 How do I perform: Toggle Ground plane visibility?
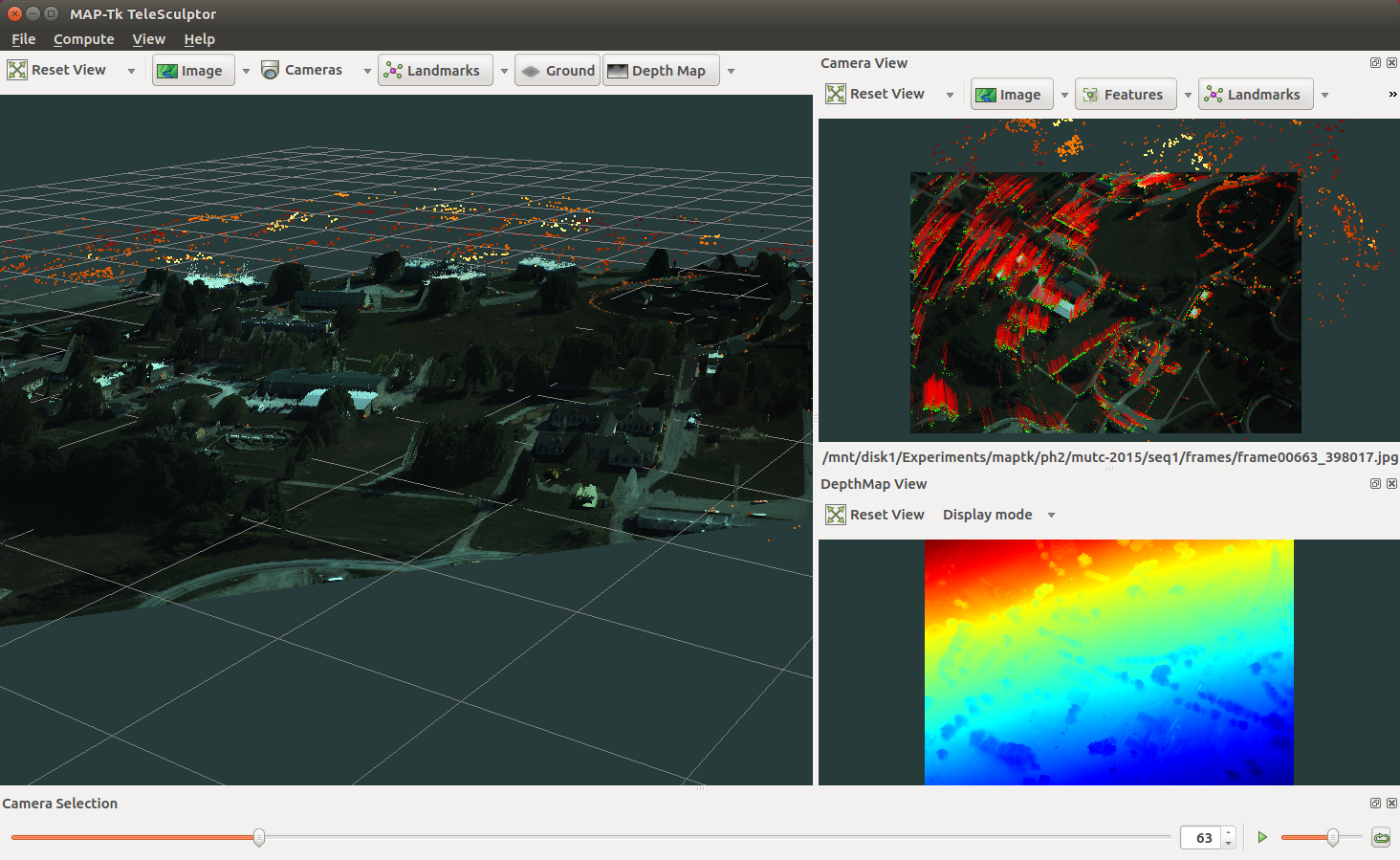point(558,71)
